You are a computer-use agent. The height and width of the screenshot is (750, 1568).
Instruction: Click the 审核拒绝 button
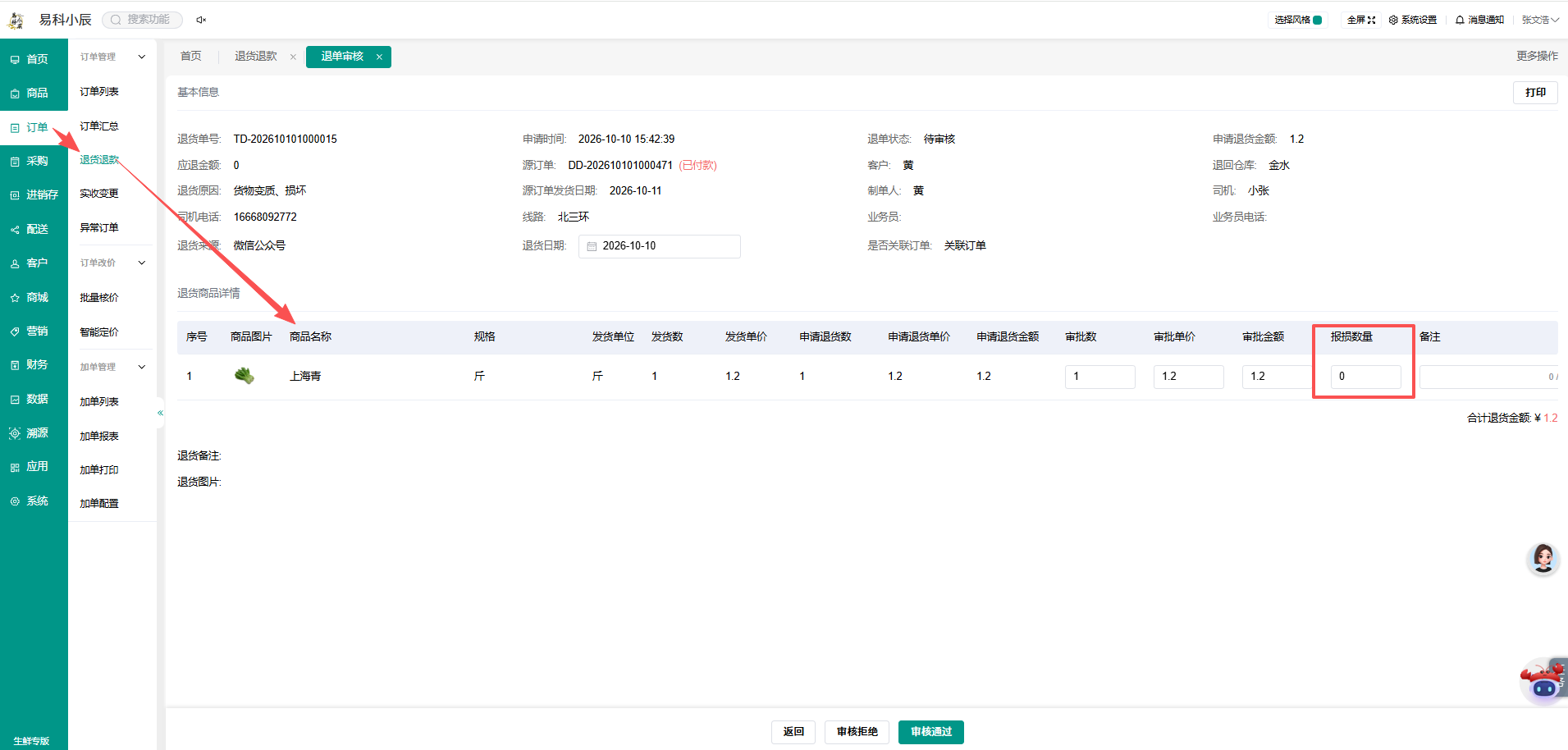(857, 732)
